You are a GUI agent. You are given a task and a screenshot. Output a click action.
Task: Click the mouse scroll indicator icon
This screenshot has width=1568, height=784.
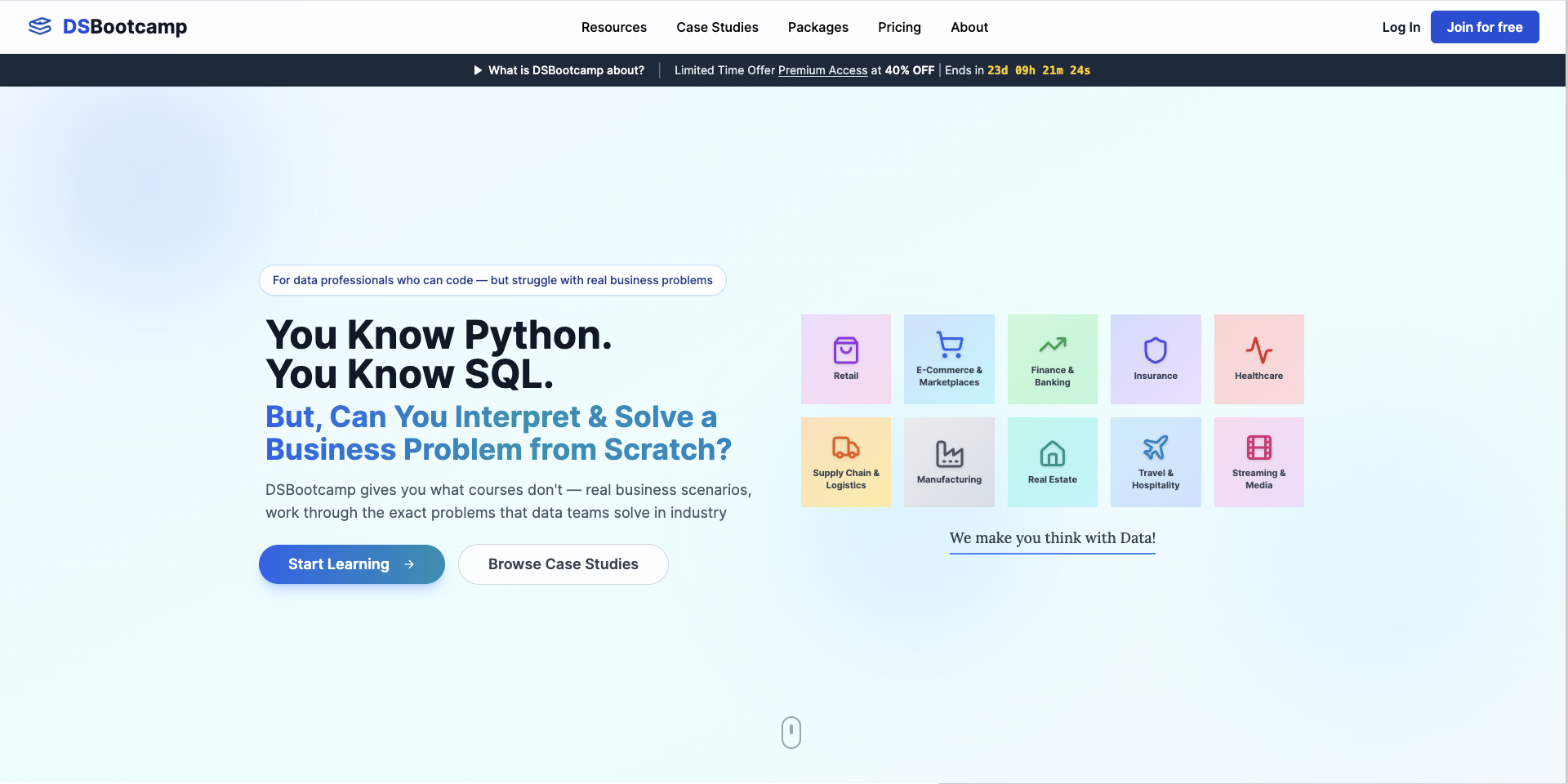point(791,733)
